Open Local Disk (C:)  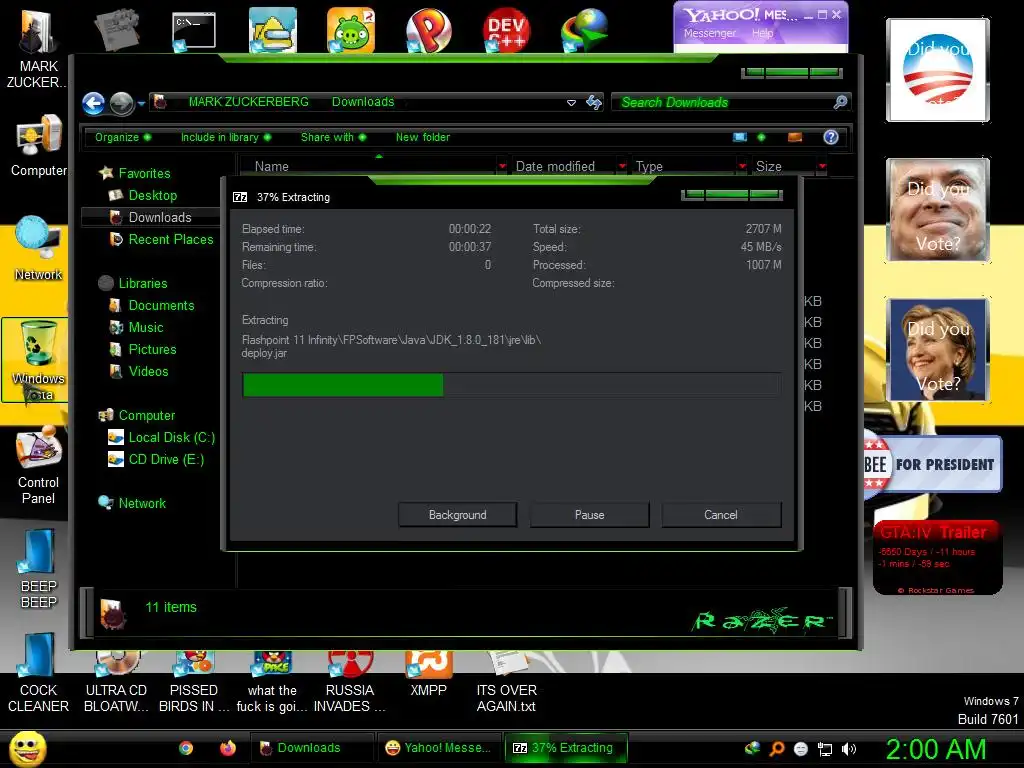171,438
